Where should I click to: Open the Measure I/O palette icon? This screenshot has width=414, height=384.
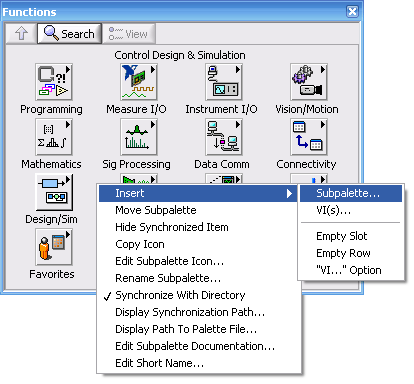pos(139,82)
